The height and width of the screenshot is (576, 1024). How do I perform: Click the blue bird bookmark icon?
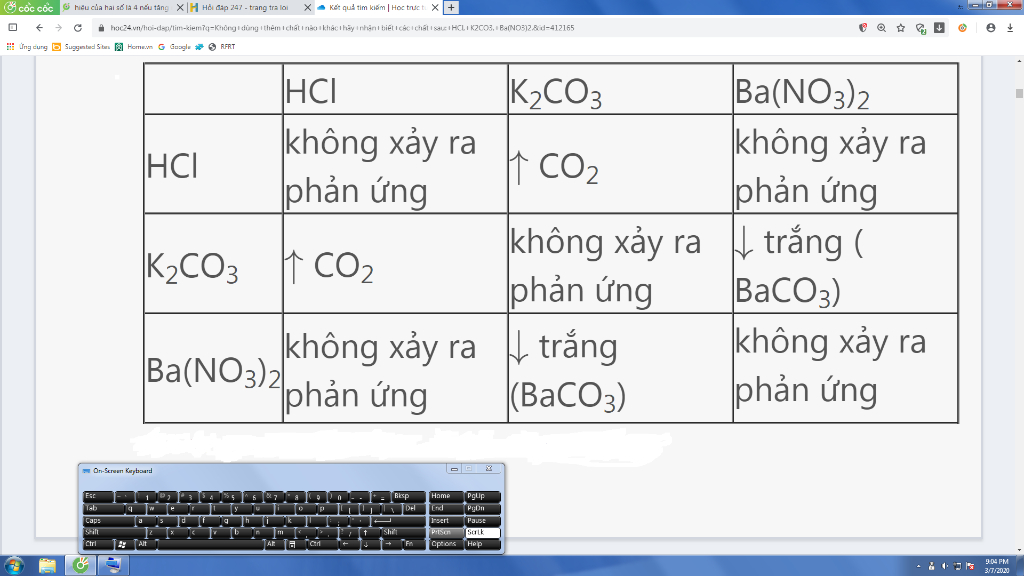[x=199, y=47]
